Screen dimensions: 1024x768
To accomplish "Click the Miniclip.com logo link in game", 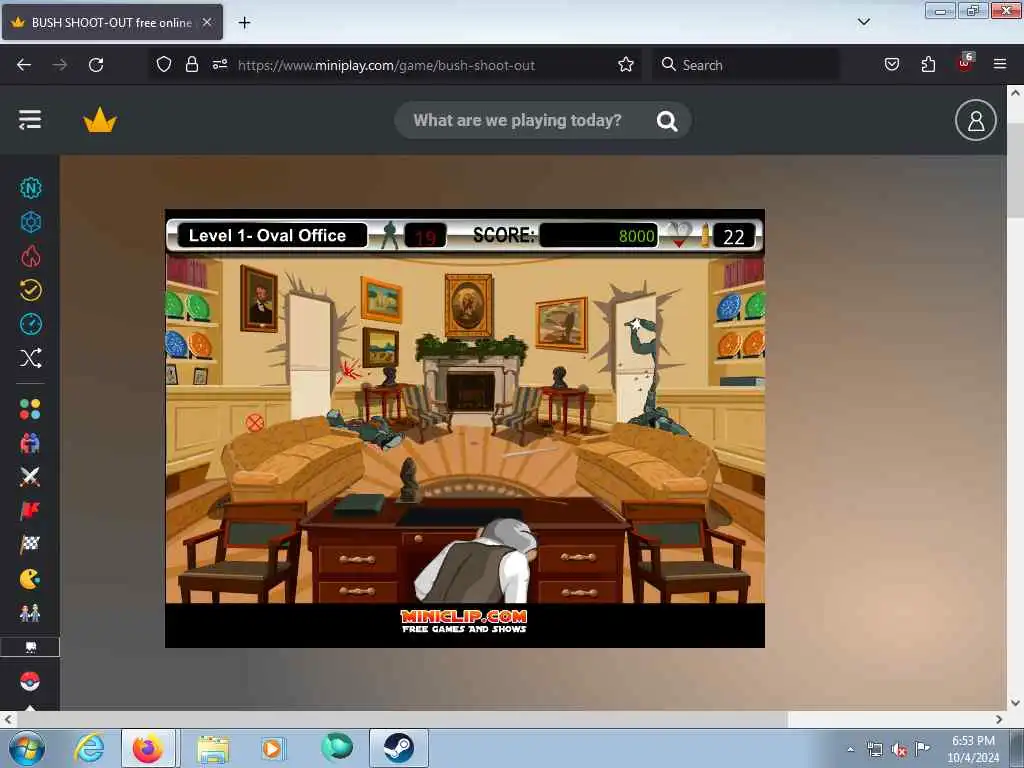I will coord(464,621).
